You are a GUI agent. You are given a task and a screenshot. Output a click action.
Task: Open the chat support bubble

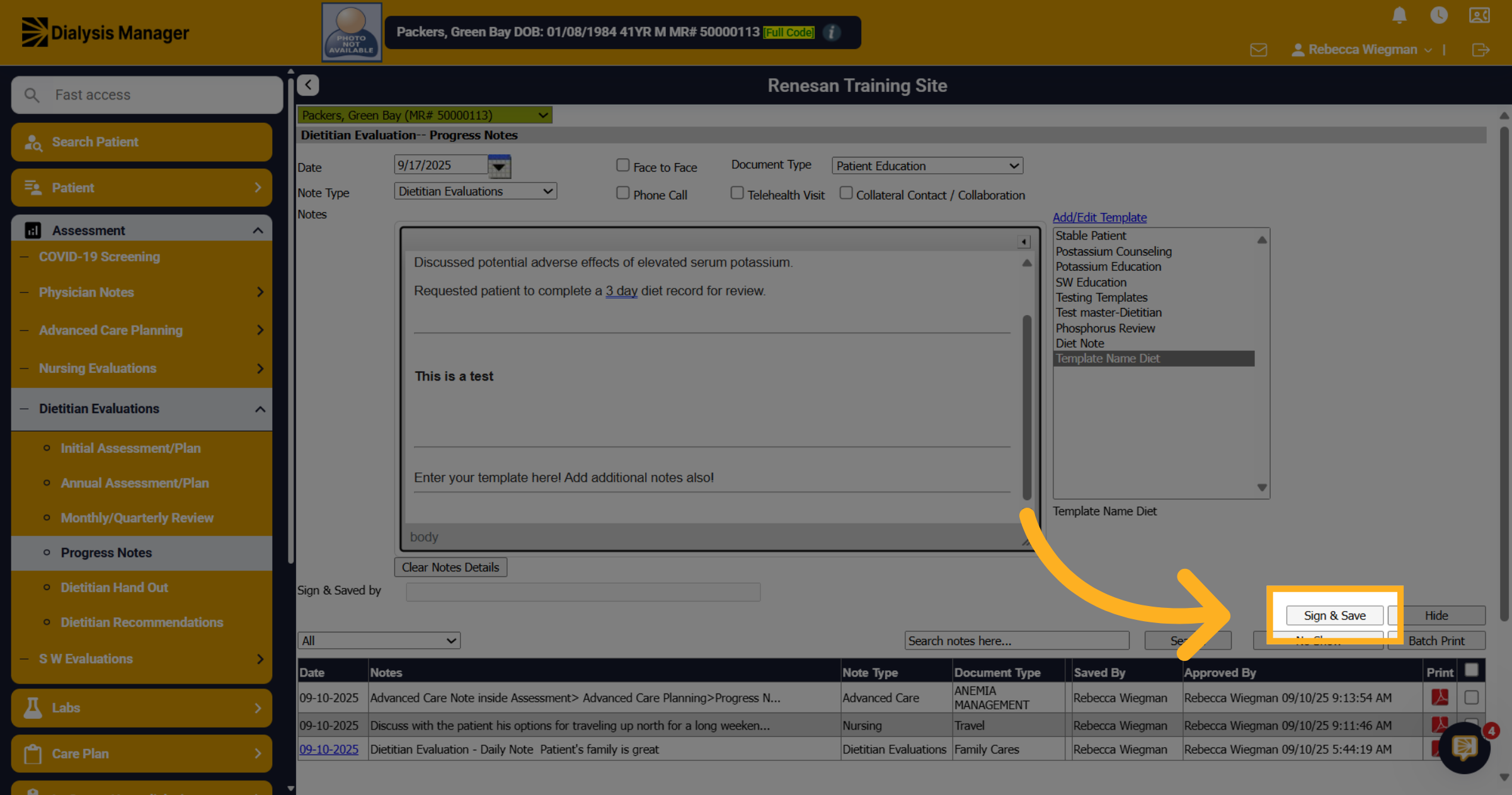1465,748
